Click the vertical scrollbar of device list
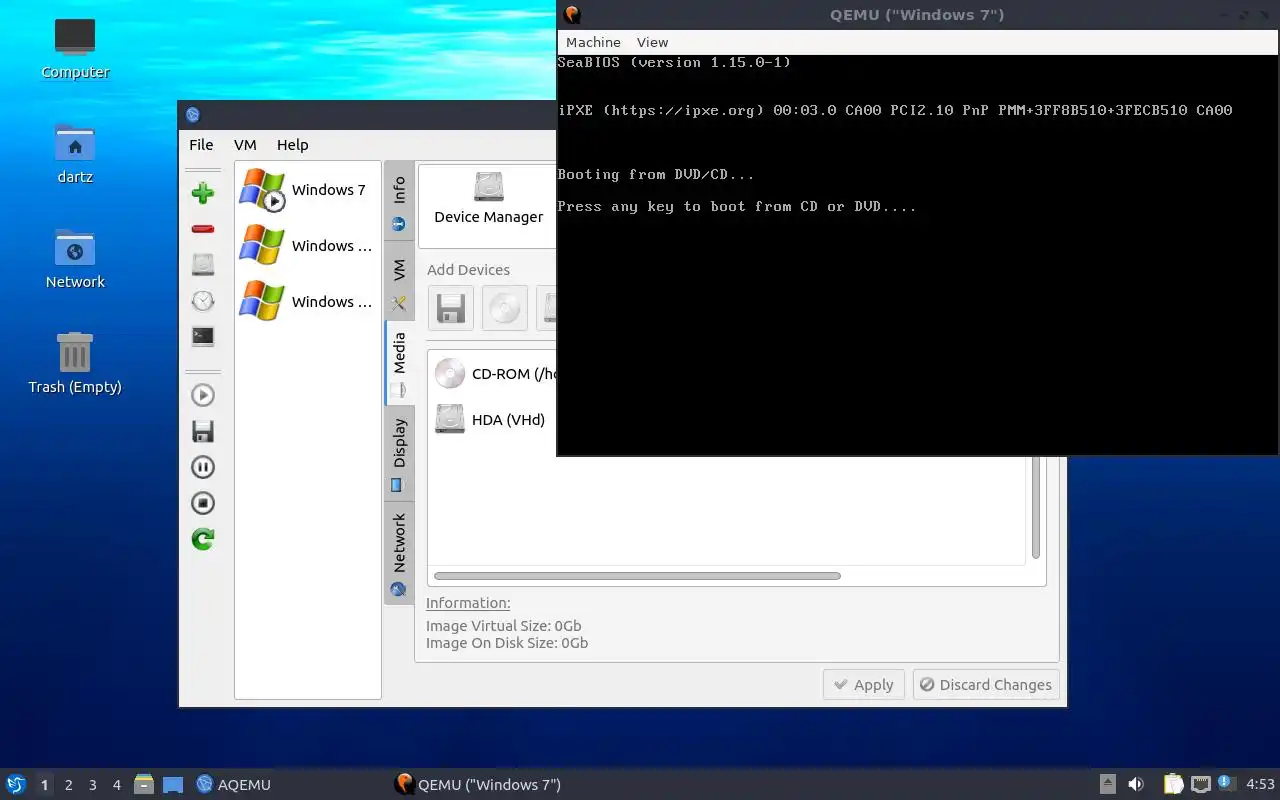This screenshot has height=800, width=1280. point(1036,507)
